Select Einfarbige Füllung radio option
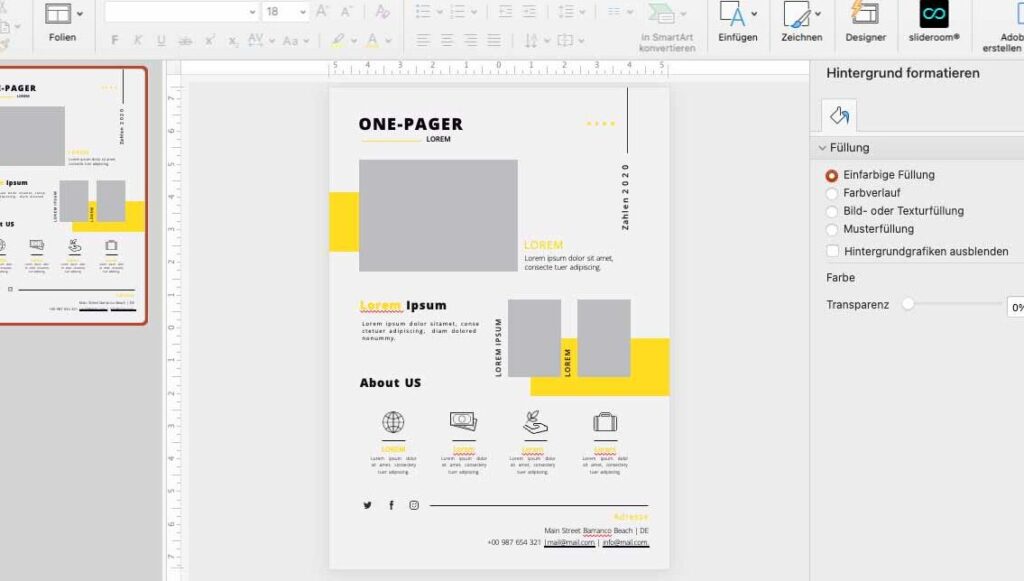The height and width of the screenshot is (581, 1024). click(x=832, y=175)
